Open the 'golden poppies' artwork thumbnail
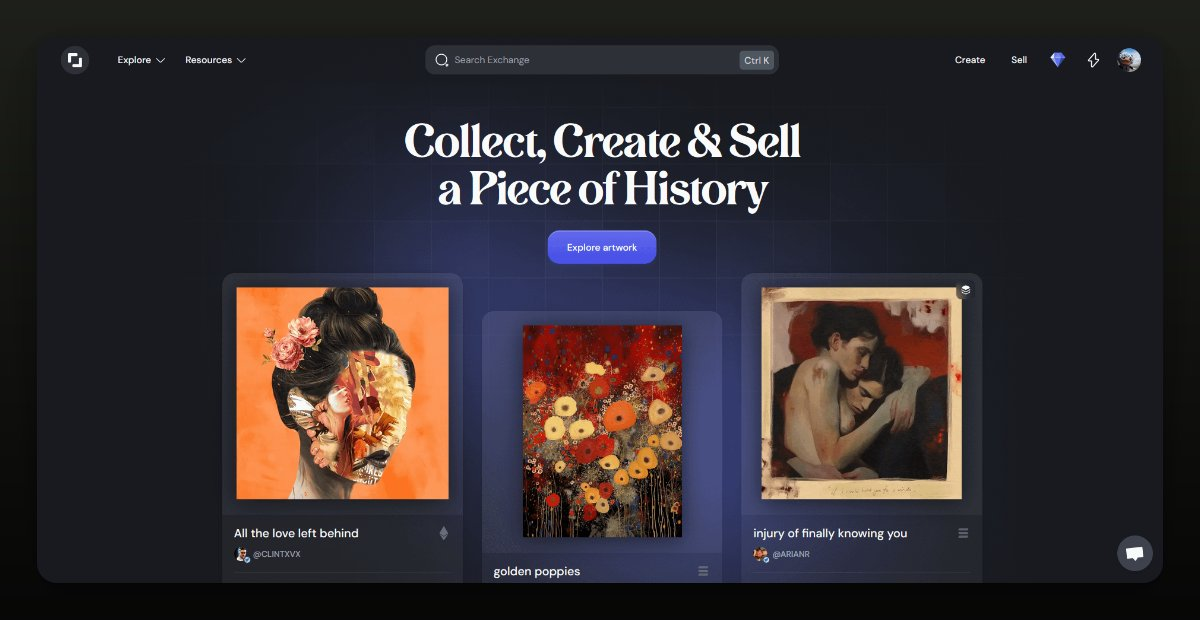This screenshot has width=1200, height=620. tap(602, 430)
